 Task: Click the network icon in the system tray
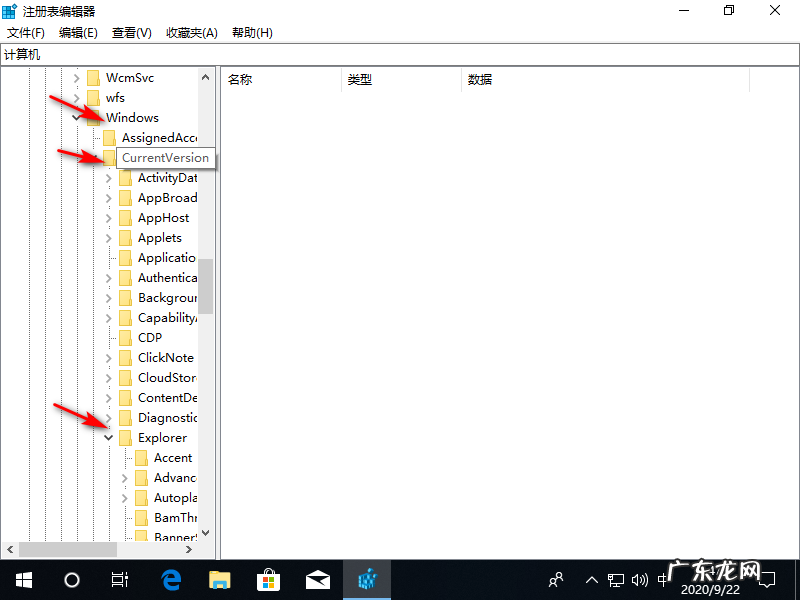pyautogui.click(x=618, y=580)
